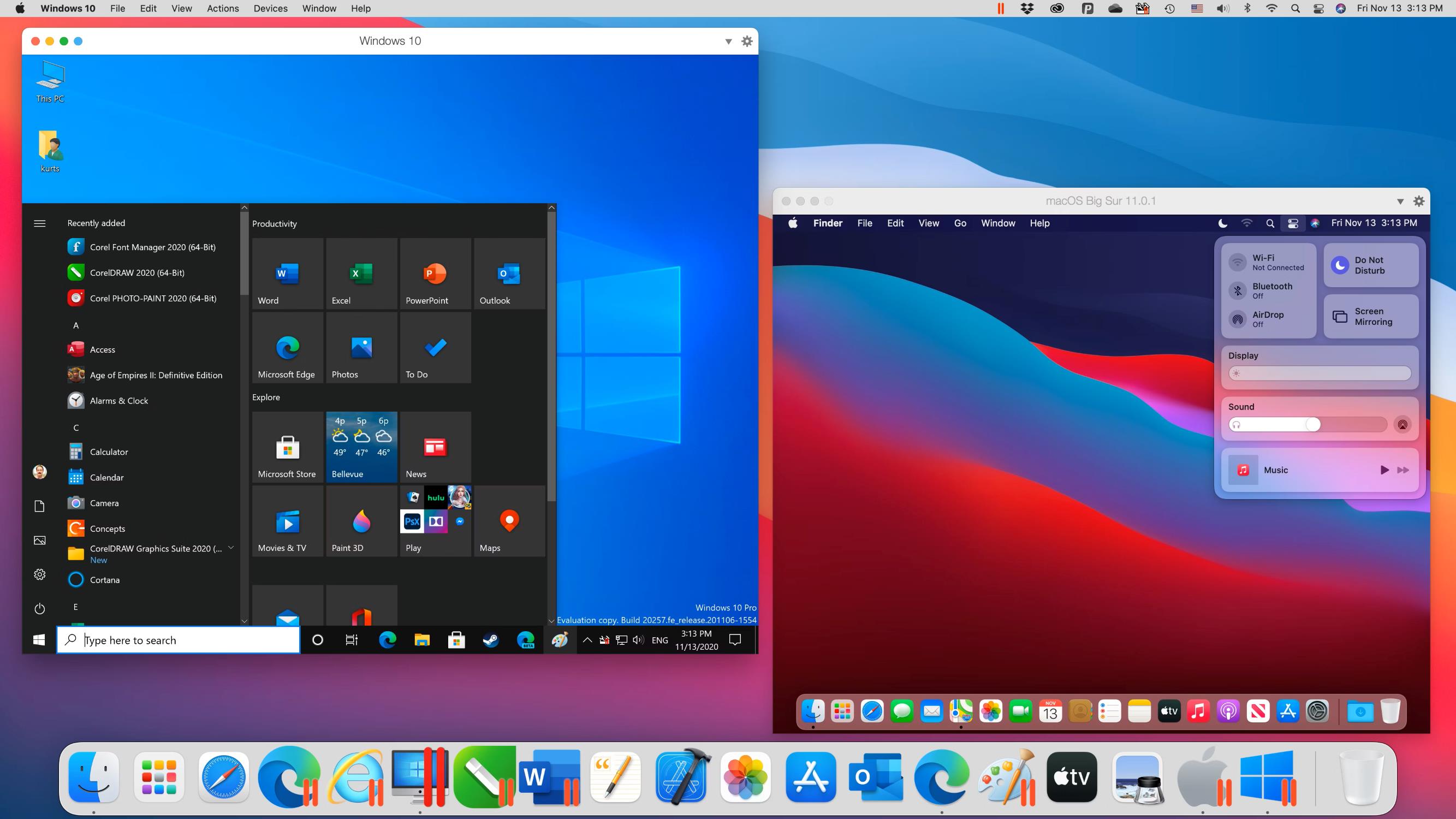Screen dimensions: 1456x819
Task: Click the New label under CorelDRAW Graphics Suite
Action: pyautogui.click(x=99, y=560)
